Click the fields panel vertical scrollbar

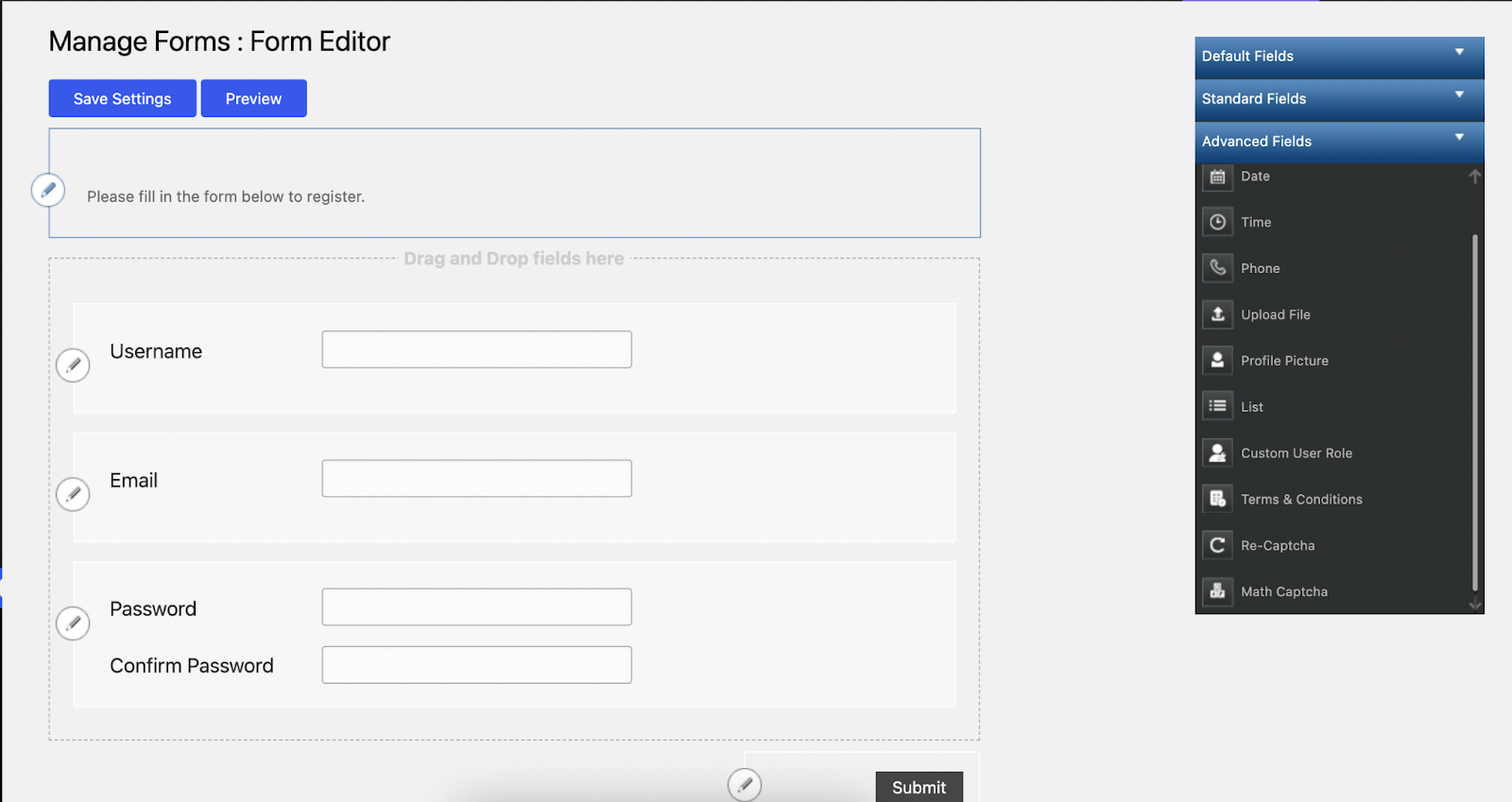pyautogui.click(x=1474, y=413)
